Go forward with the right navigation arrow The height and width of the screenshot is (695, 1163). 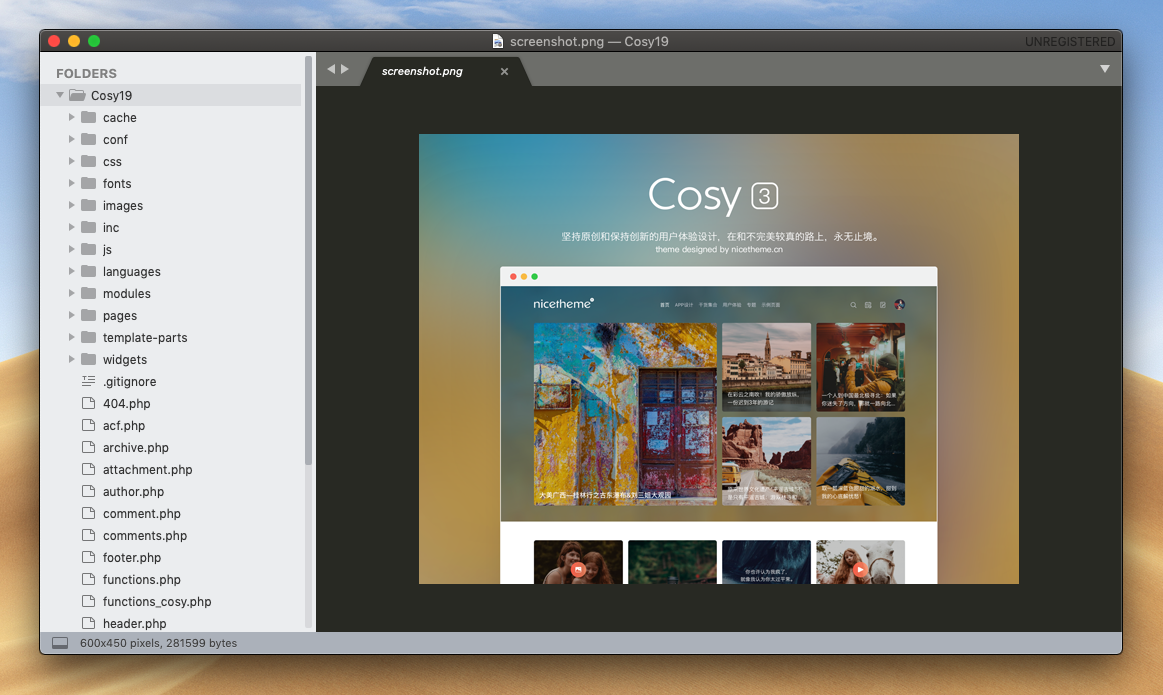[x=345, y=69]
